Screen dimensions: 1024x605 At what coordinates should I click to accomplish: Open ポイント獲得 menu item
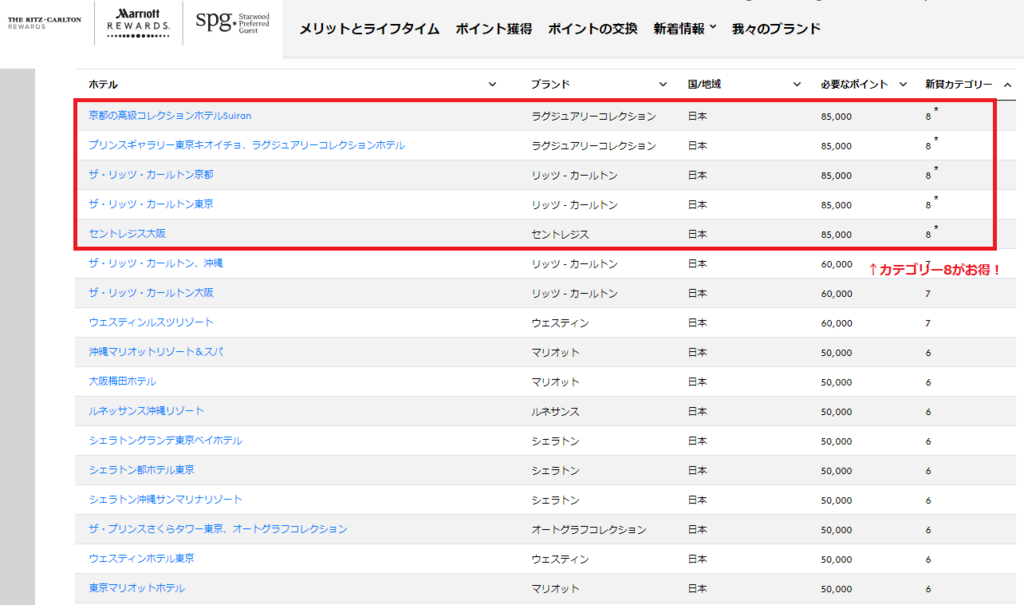[494, 29]
